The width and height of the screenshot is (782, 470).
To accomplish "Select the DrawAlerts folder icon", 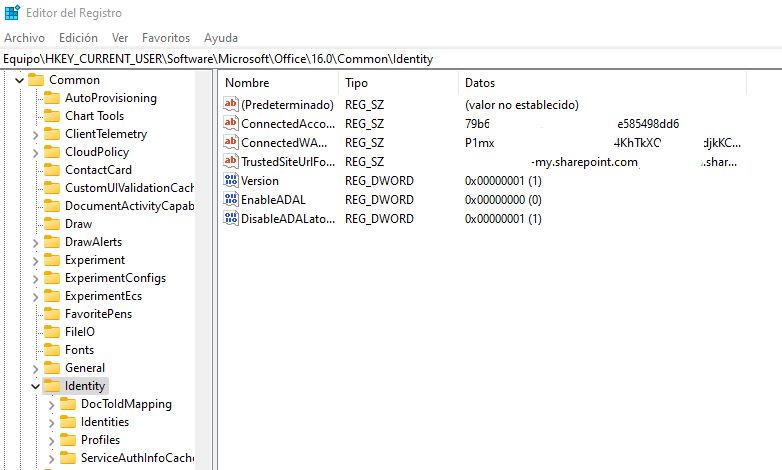I will pyautogui.click(x=52, y=241).
